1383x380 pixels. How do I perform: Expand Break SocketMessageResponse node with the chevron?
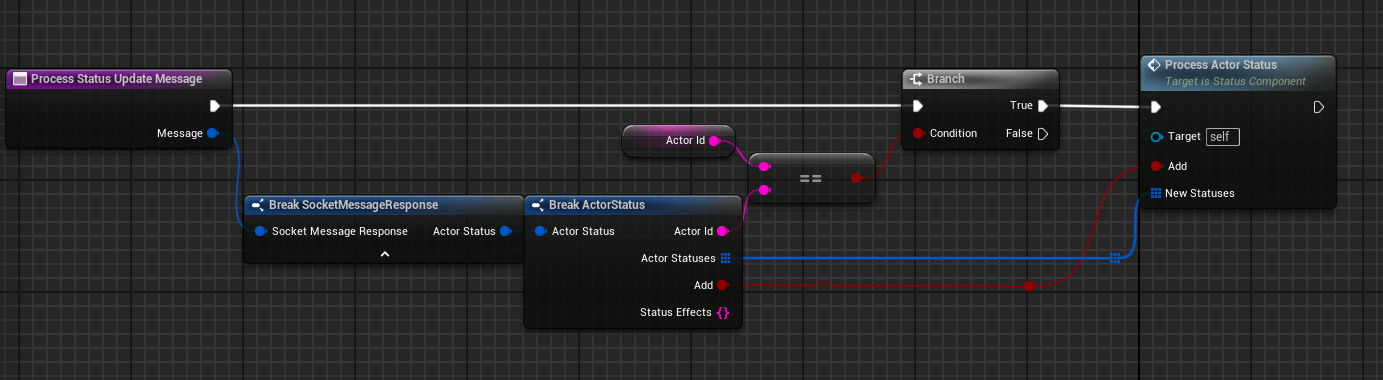384,255
